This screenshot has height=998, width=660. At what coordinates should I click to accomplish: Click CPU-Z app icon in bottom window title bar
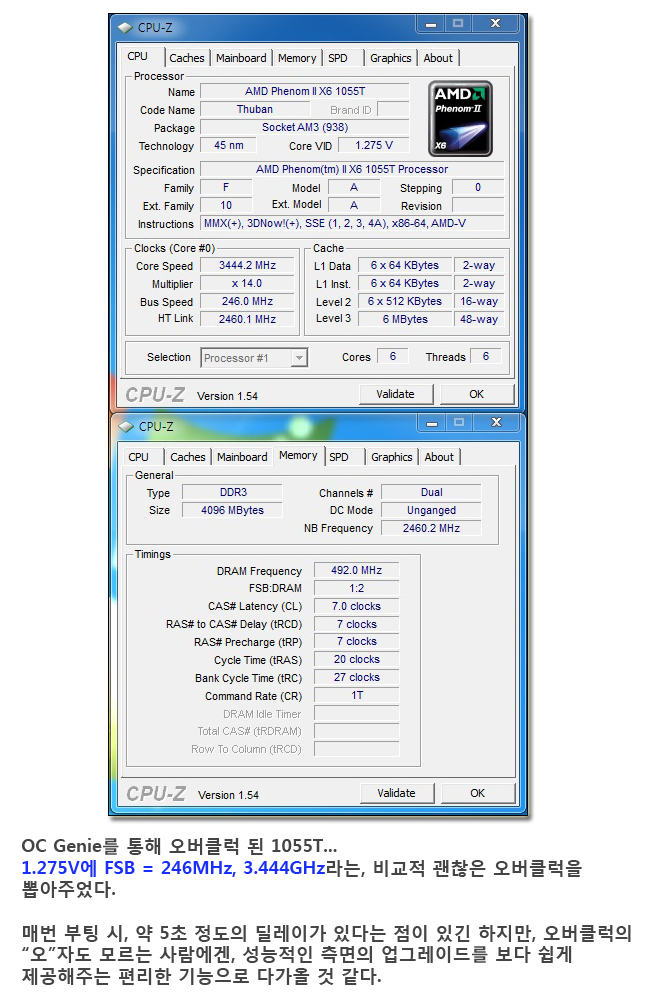click(126, 426)
